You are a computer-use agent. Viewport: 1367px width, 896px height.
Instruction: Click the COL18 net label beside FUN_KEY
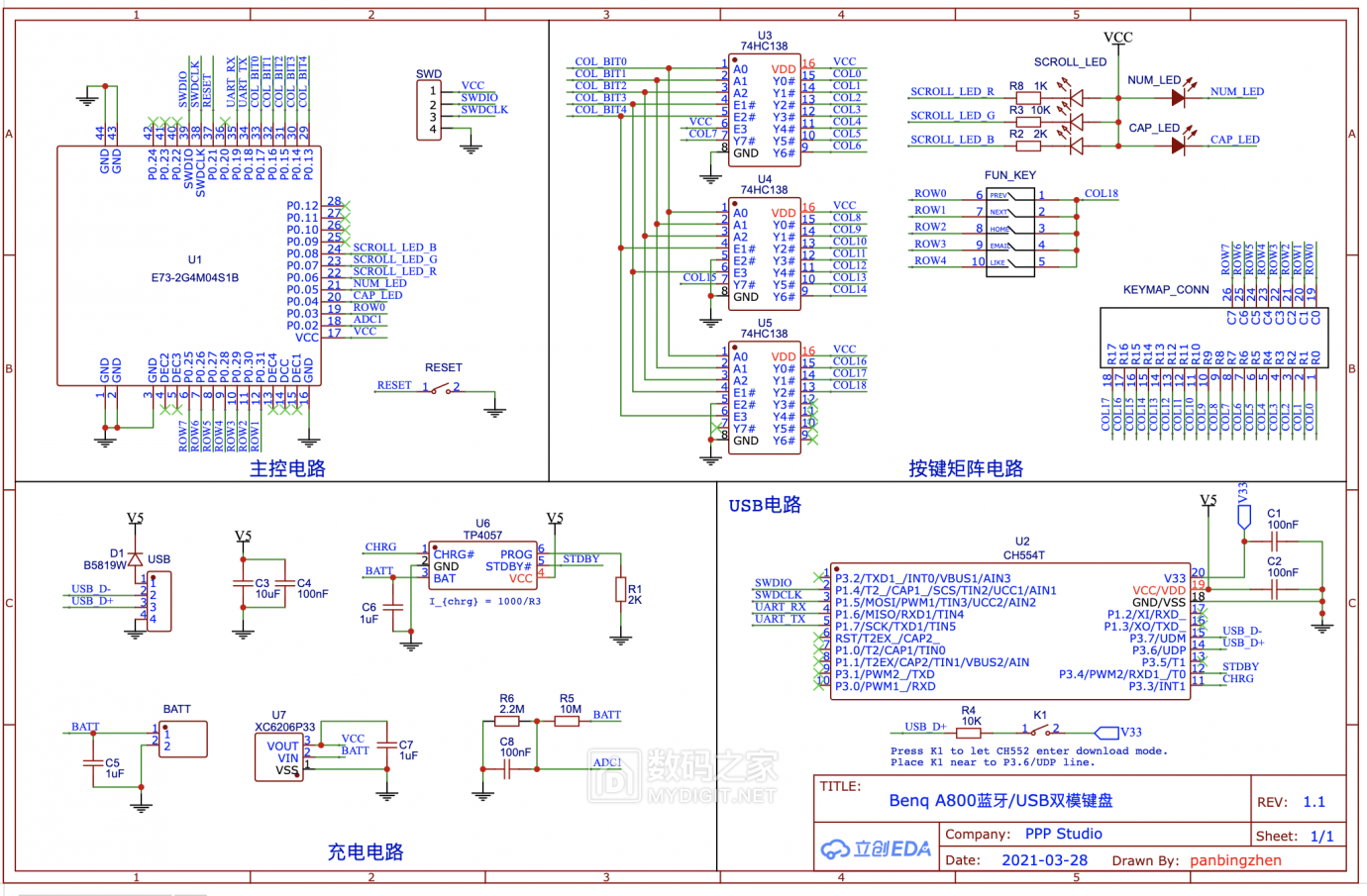click(x=1101, y=194)
